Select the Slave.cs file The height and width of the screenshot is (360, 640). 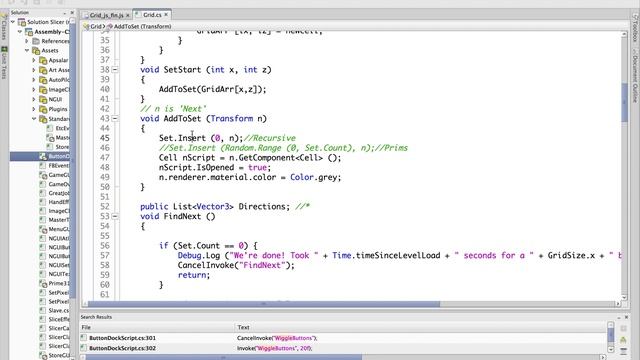55,310
